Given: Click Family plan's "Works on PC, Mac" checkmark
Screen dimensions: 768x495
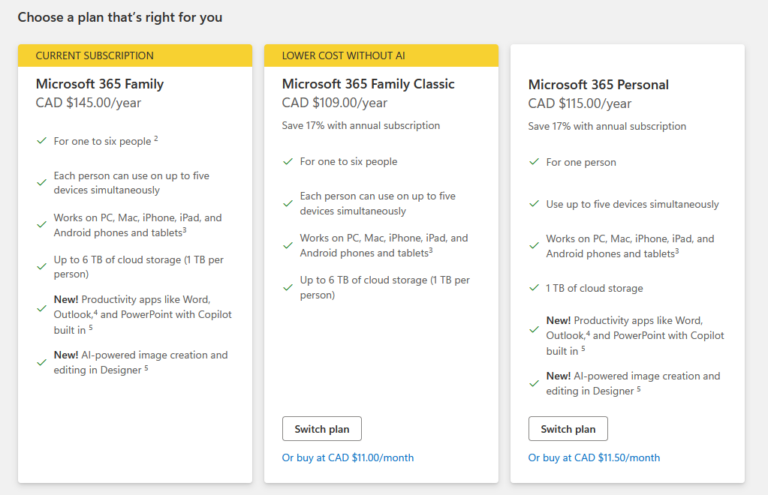Looking at the screenshot, I should (42, 224).
